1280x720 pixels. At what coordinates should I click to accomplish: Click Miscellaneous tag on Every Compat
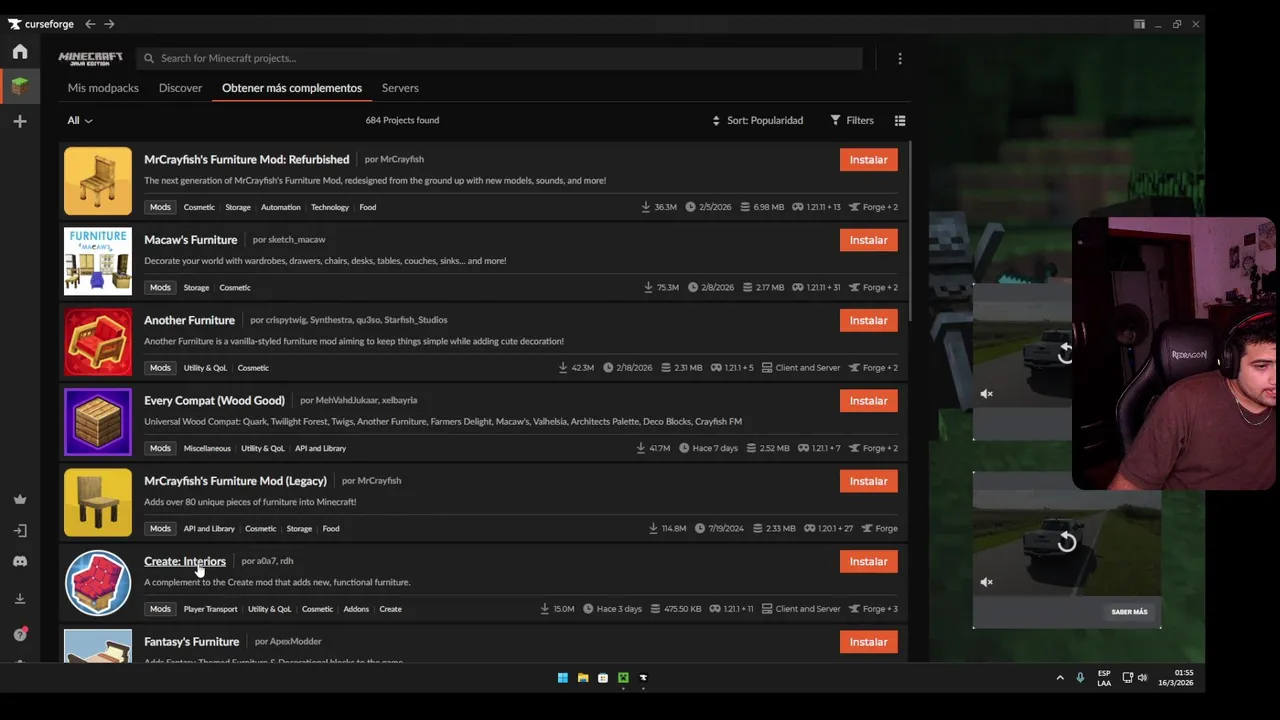point(207,448)
